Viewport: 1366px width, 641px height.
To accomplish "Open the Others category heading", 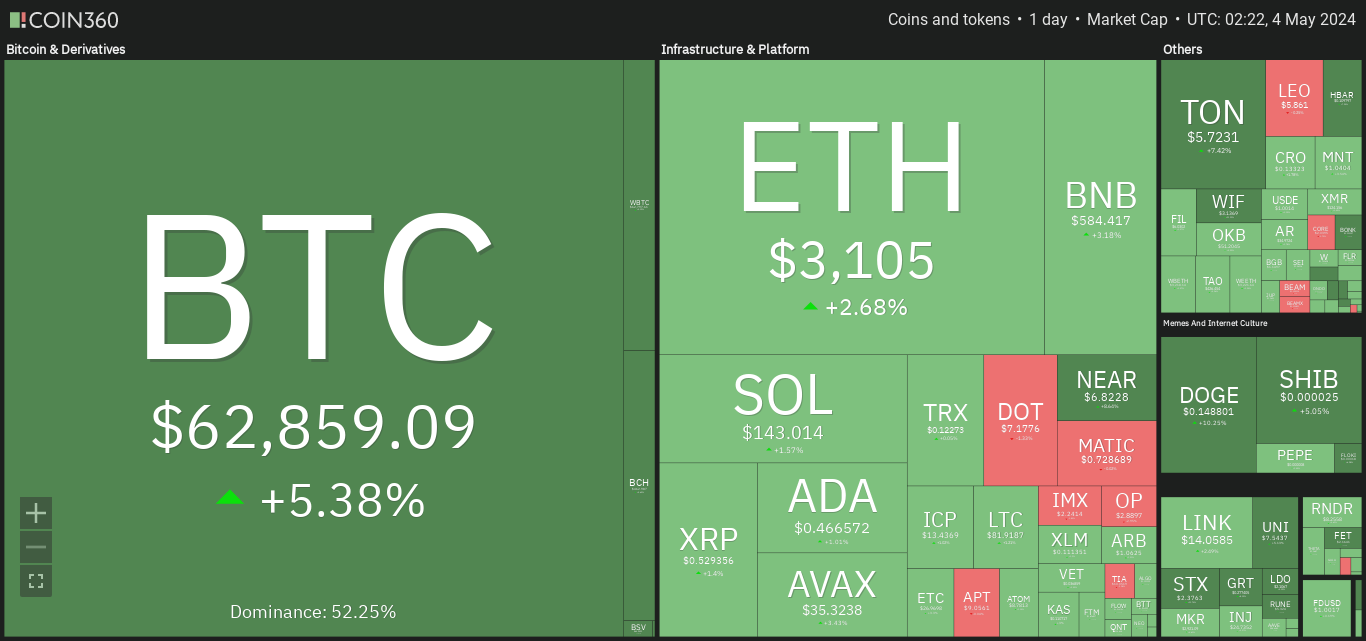I will point(1183,49).
